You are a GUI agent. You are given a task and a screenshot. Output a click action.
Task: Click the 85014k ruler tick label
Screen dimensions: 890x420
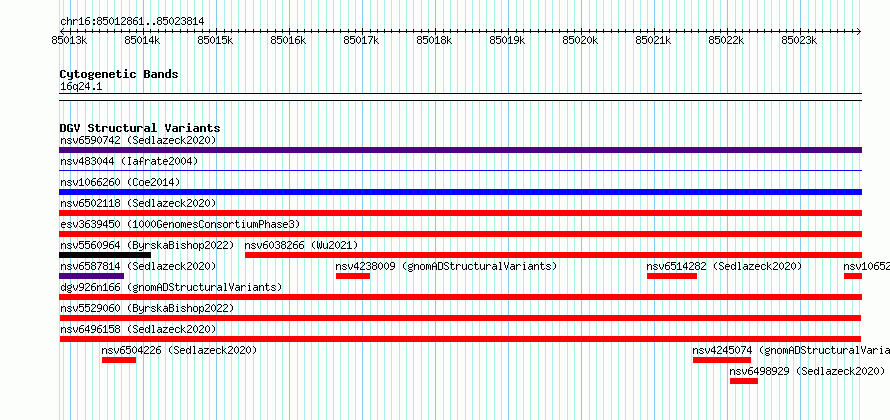[142, 40]
